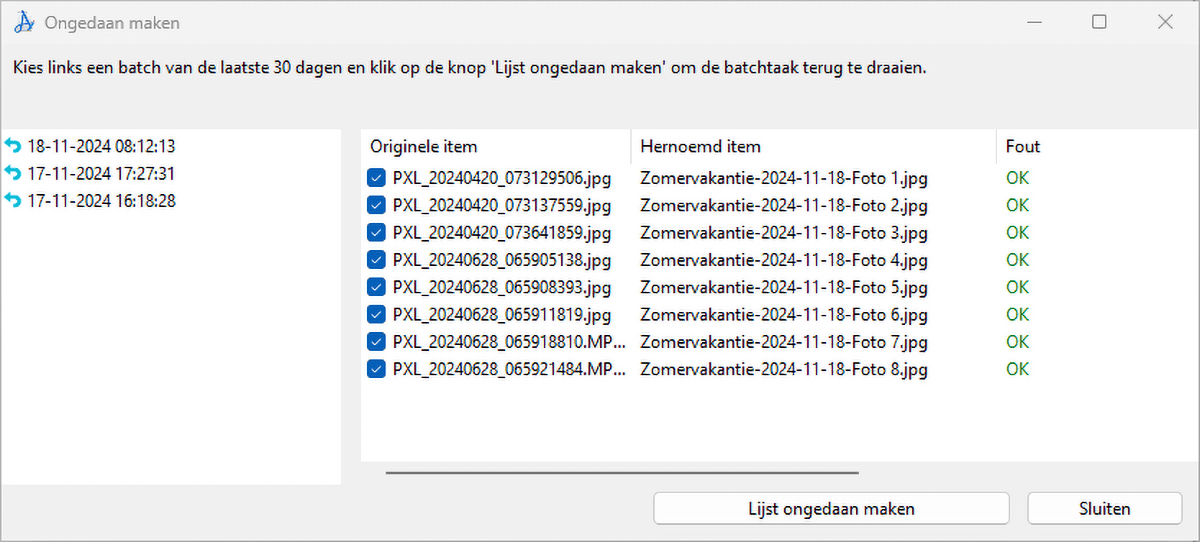1200x542 pixels.
Task: Maximize the Ongedaan maken window
Action: click(1099, 22)
